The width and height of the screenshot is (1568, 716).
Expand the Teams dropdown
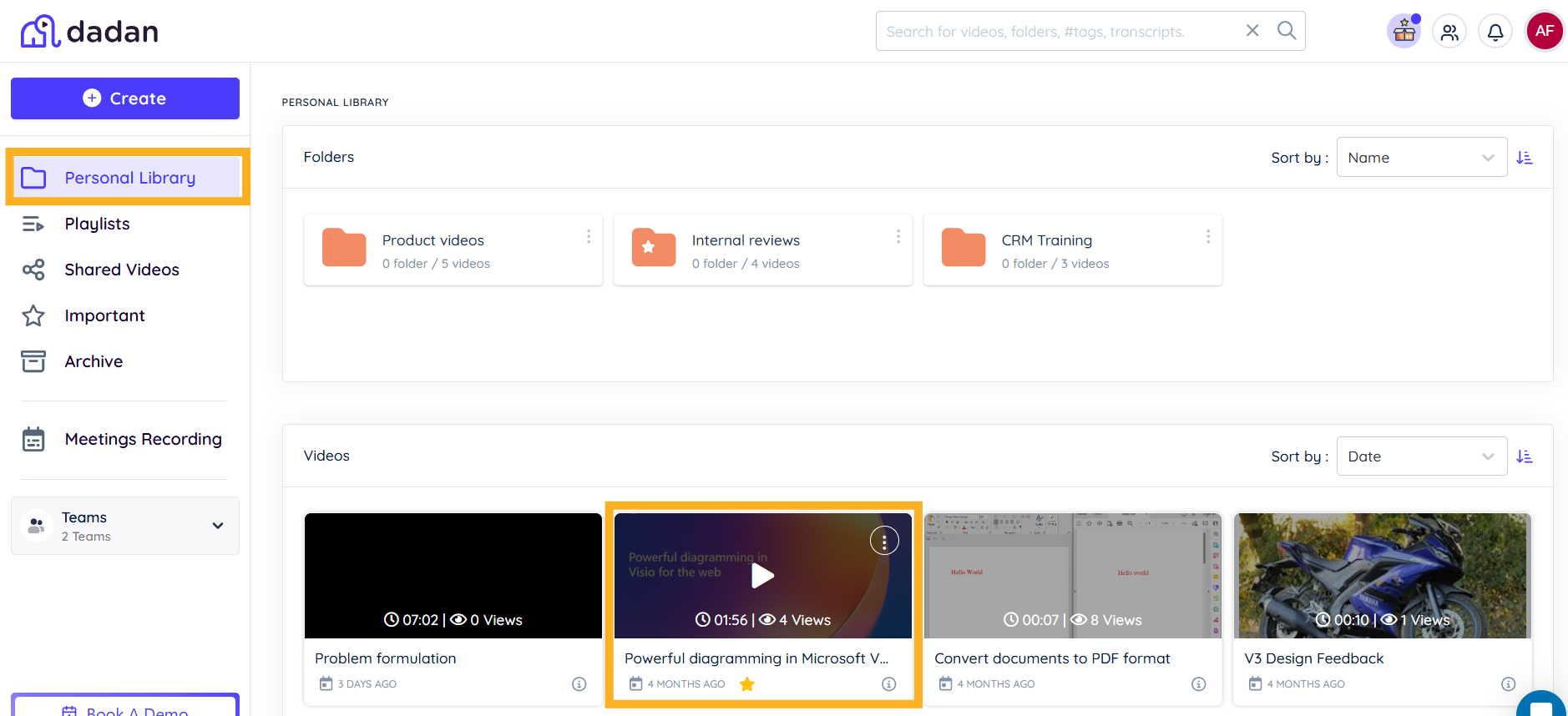click(x=125, y=526)
